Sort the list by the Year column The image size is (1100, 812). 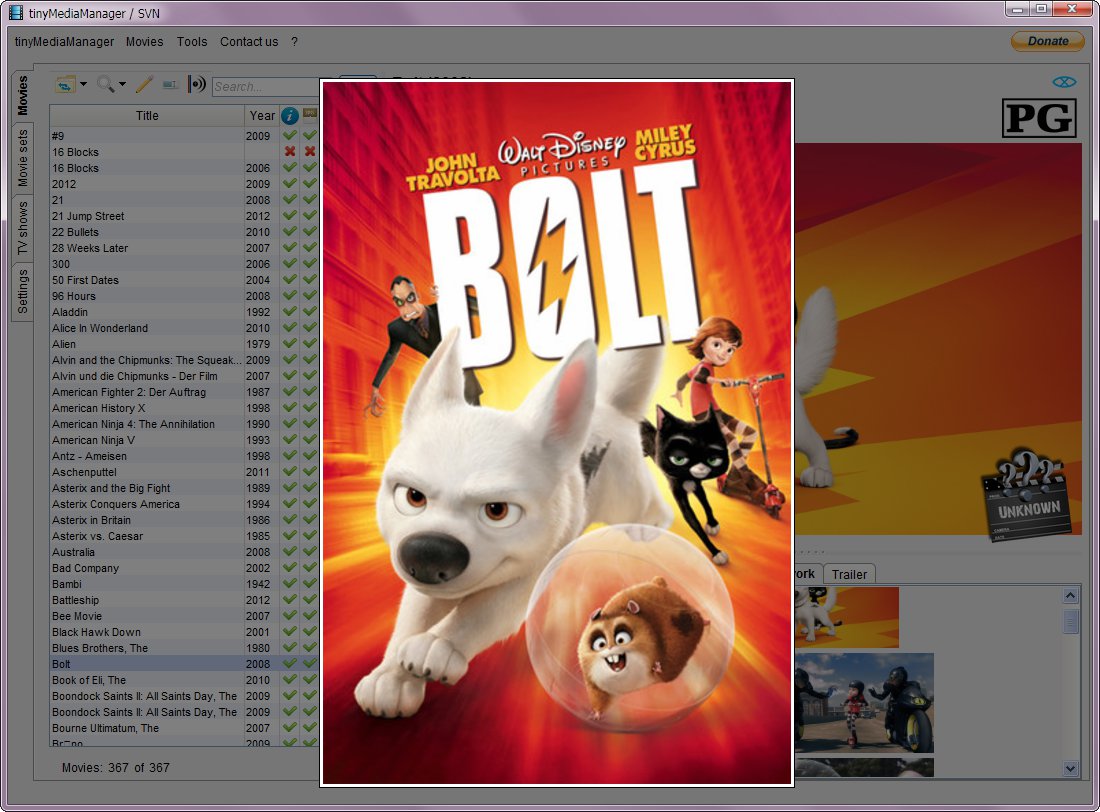click(262, 116)
